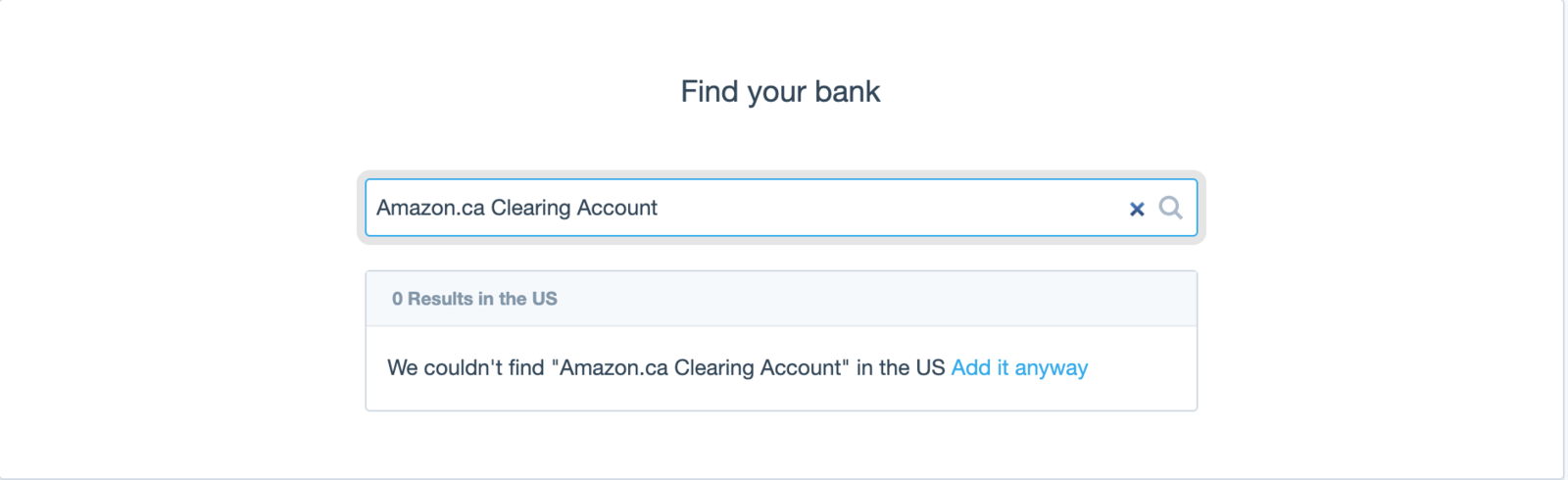Place cursor after Amazon.ca Clearing Account in search box
The height and width of the screenshot is (480, 1568).
(x=661, y=208)
